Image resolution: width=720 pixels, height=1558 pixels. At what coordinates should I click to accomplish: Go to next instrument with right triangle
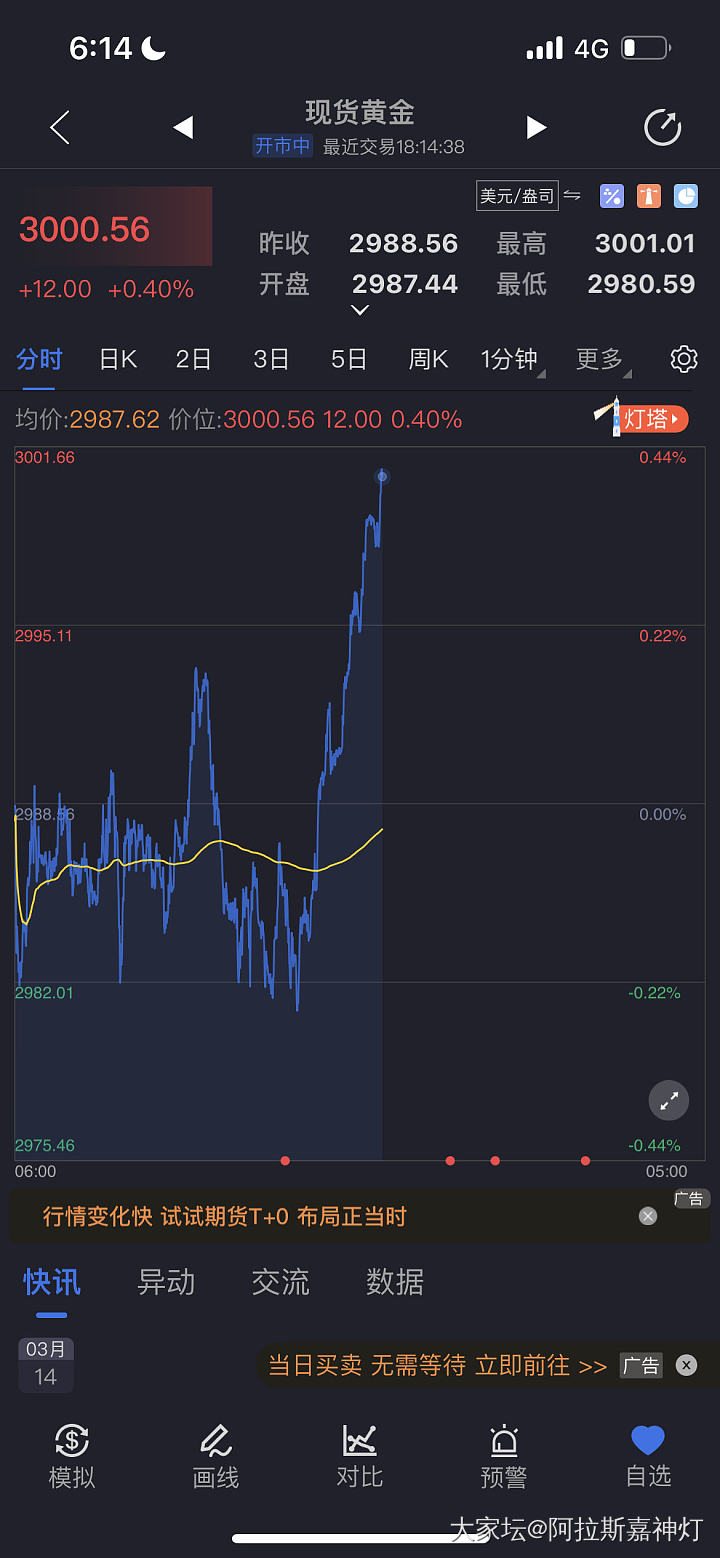(537, 128)
